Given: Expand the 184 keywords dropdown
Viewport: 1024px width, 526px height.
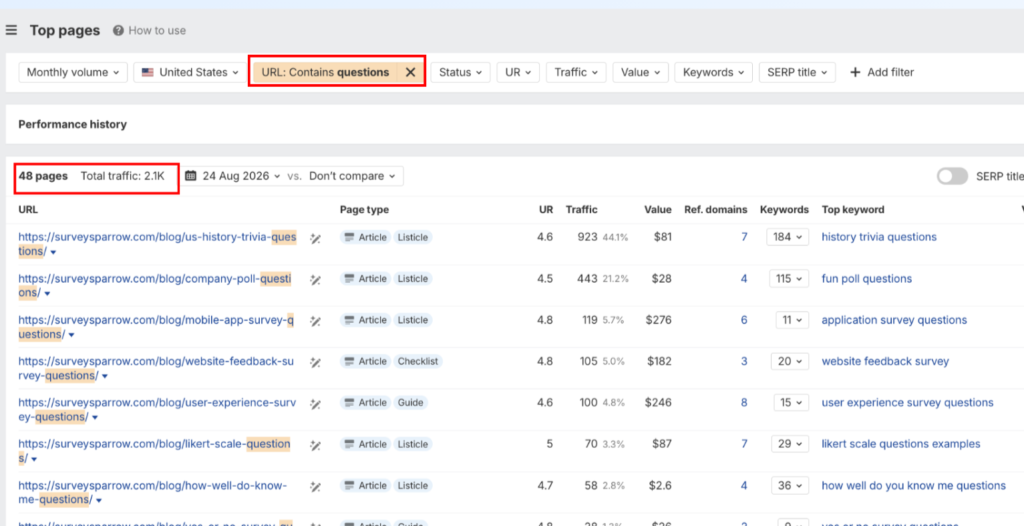Looking at the screenshot, I should click(788, 237).
